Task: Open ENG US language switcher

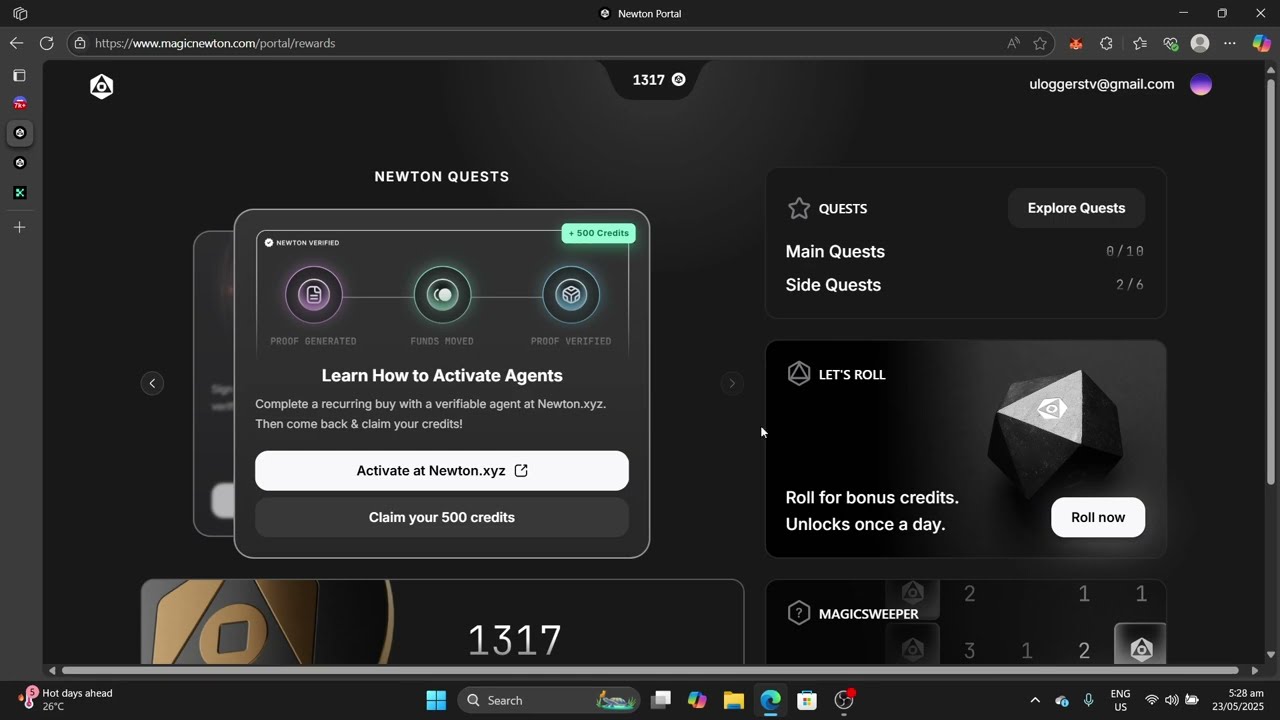Action: point(1121,700)
